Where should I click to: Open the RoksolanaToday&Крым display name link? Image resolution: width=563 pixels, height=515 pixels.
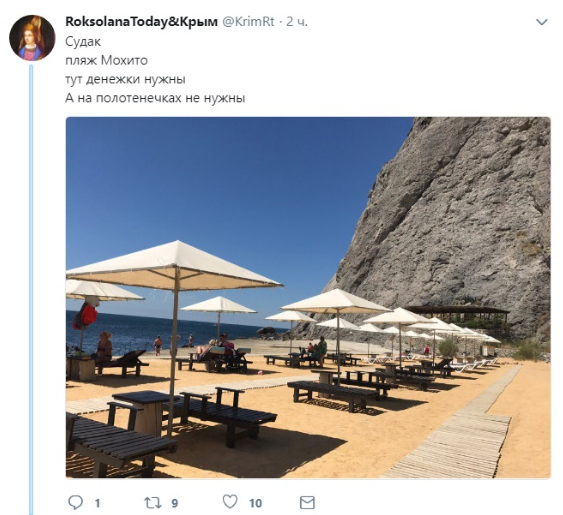(141, 22)
